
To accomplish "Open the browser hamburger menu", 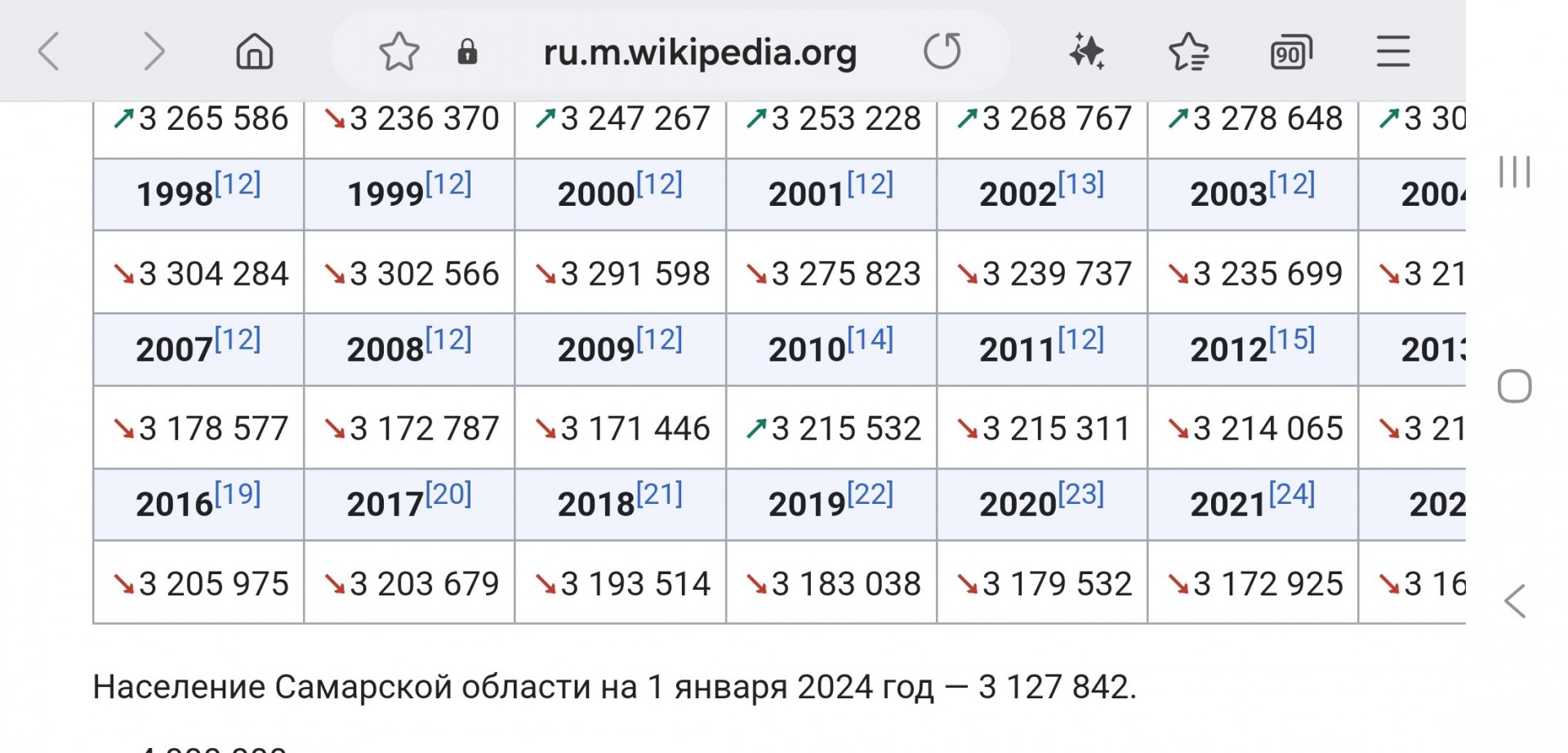I will (1393, 51).
